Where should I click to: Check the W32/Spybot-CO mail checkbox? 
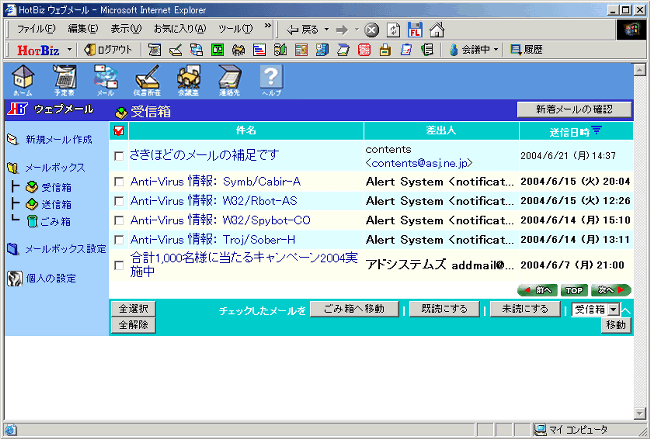119,220
